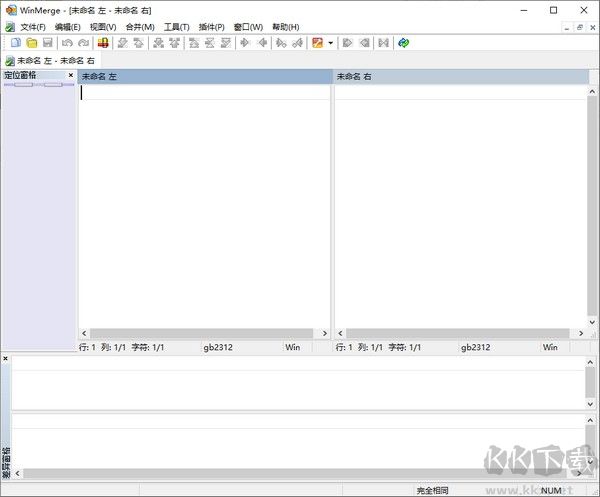Image resolution: width=600 pixels, height=497 pixels.
Task: Click the New document toolbar icon
Action: tap(16, 43)
